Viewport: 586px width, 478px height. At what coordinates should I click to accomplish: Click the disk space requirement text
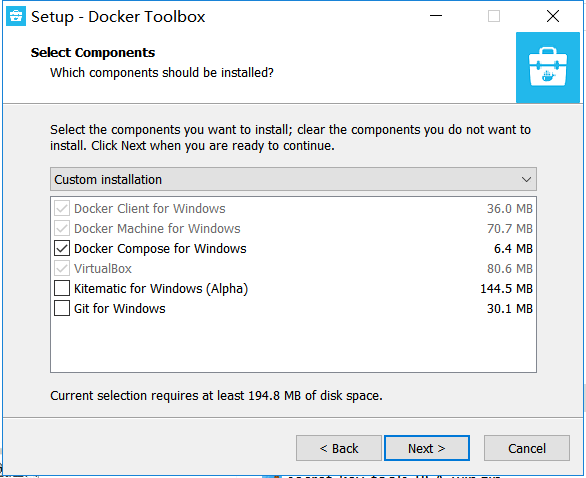coord(216,395)
